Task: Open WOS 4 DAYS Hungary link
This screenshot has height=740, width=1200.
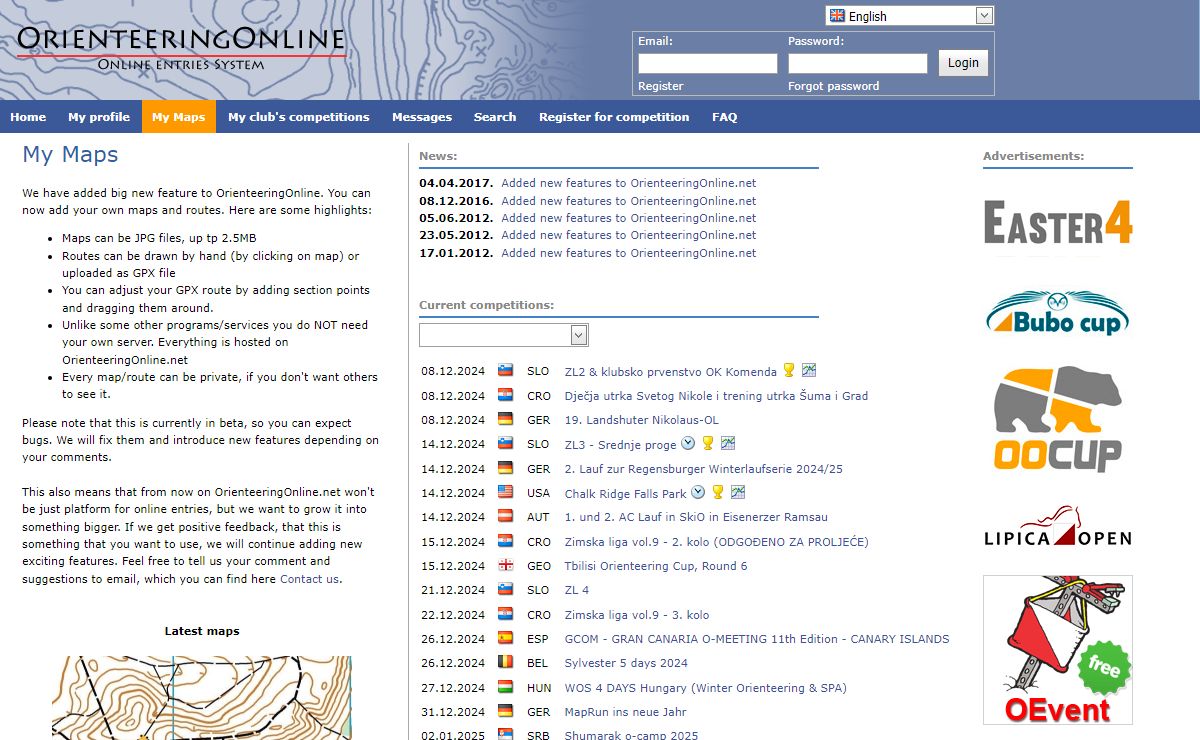Action: tap(706, 688)
